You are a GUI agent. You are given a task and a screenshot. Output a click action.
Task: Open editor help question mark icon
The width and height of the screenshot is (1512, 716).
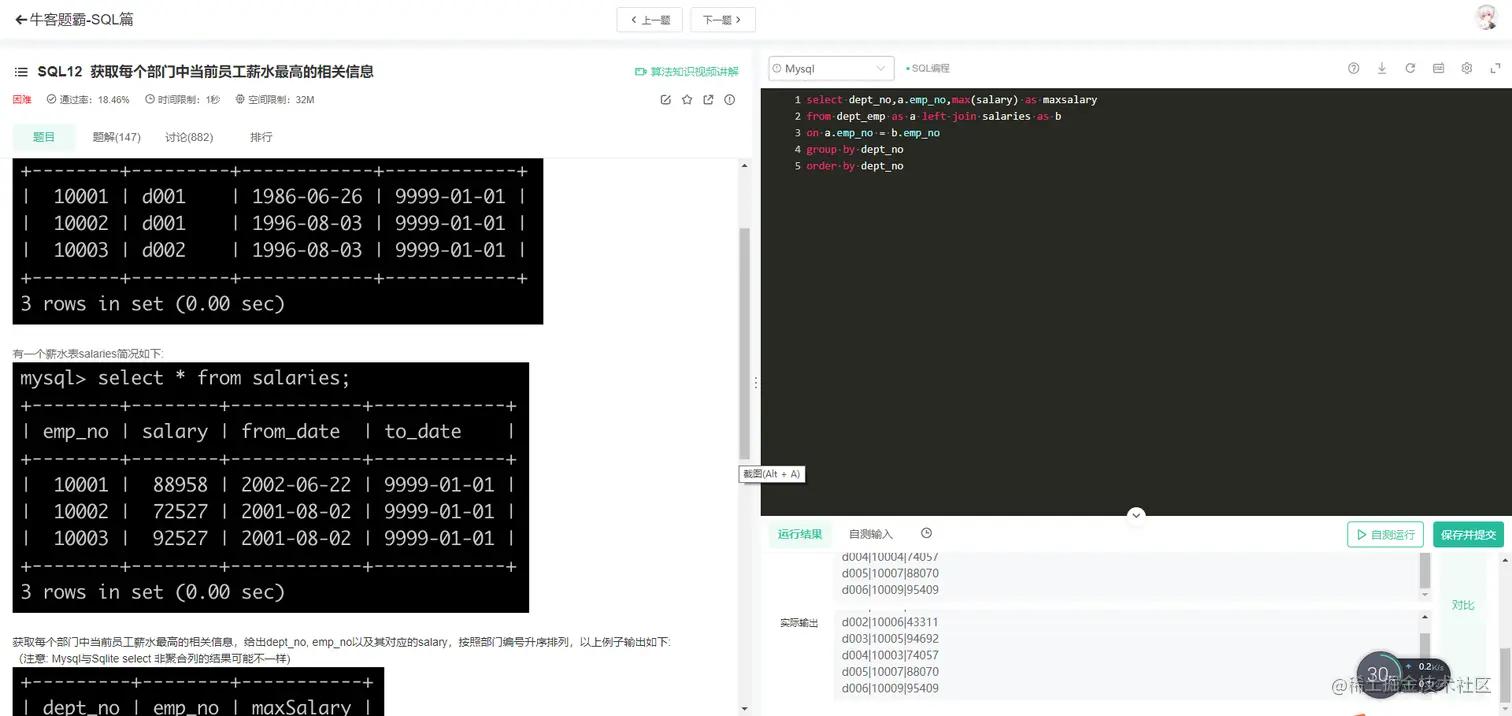1354,68
